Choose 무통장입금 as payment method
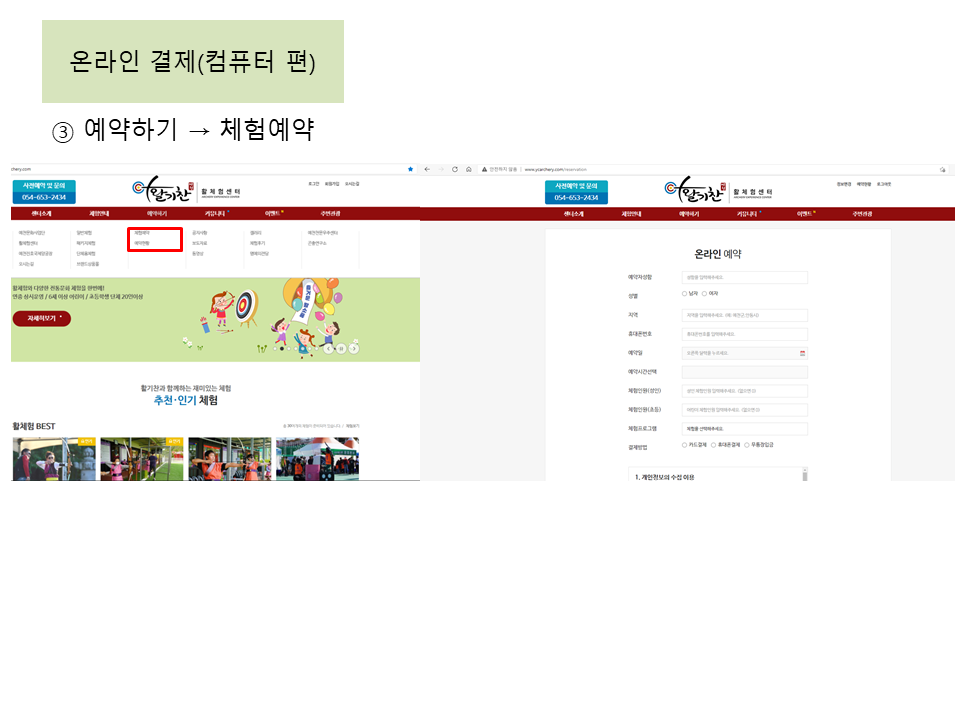The image size is (960, 720). pos(747,445)
